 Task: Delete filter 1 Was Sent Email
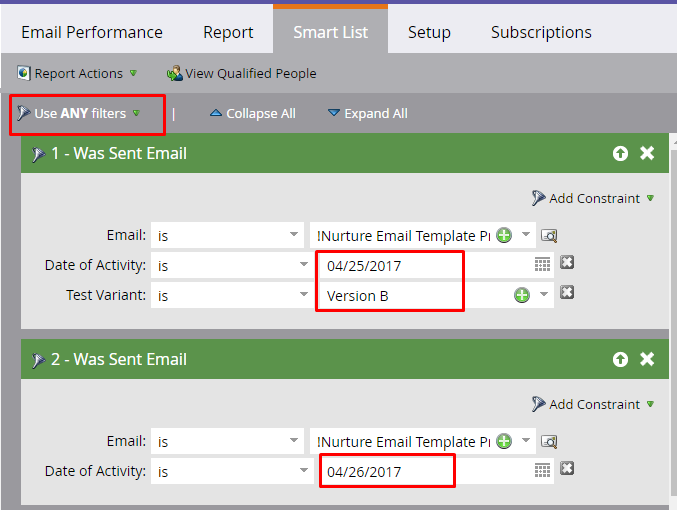coord(647,153)
